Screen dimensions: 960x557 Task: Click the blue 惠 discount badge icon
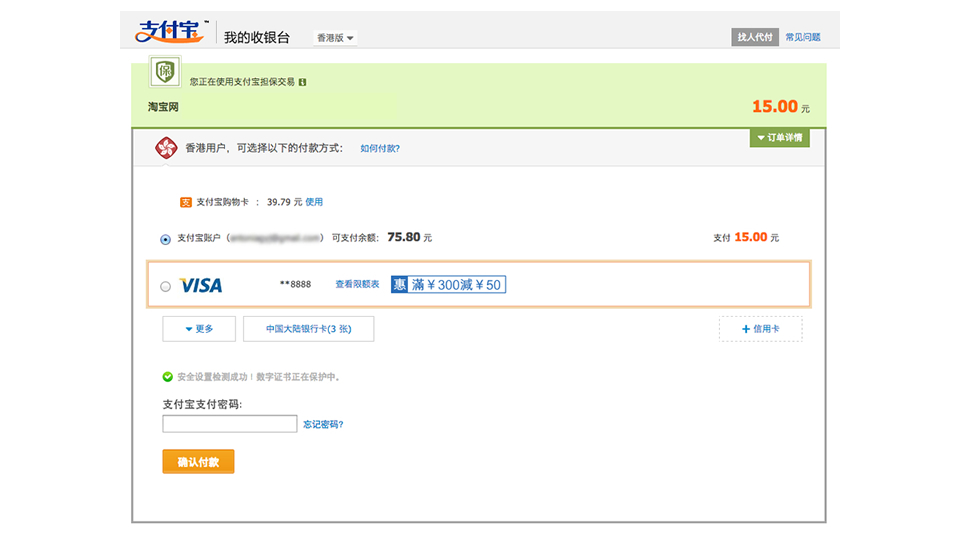(400, 285)
